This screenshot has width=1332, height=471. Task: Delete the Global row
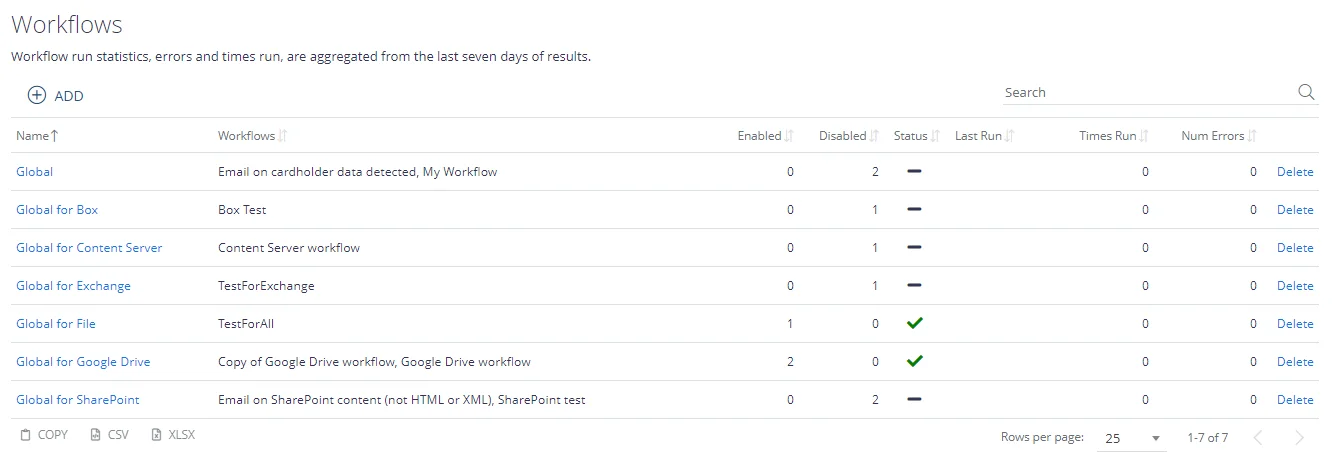pyautogui.click(x=1295, y=172)
